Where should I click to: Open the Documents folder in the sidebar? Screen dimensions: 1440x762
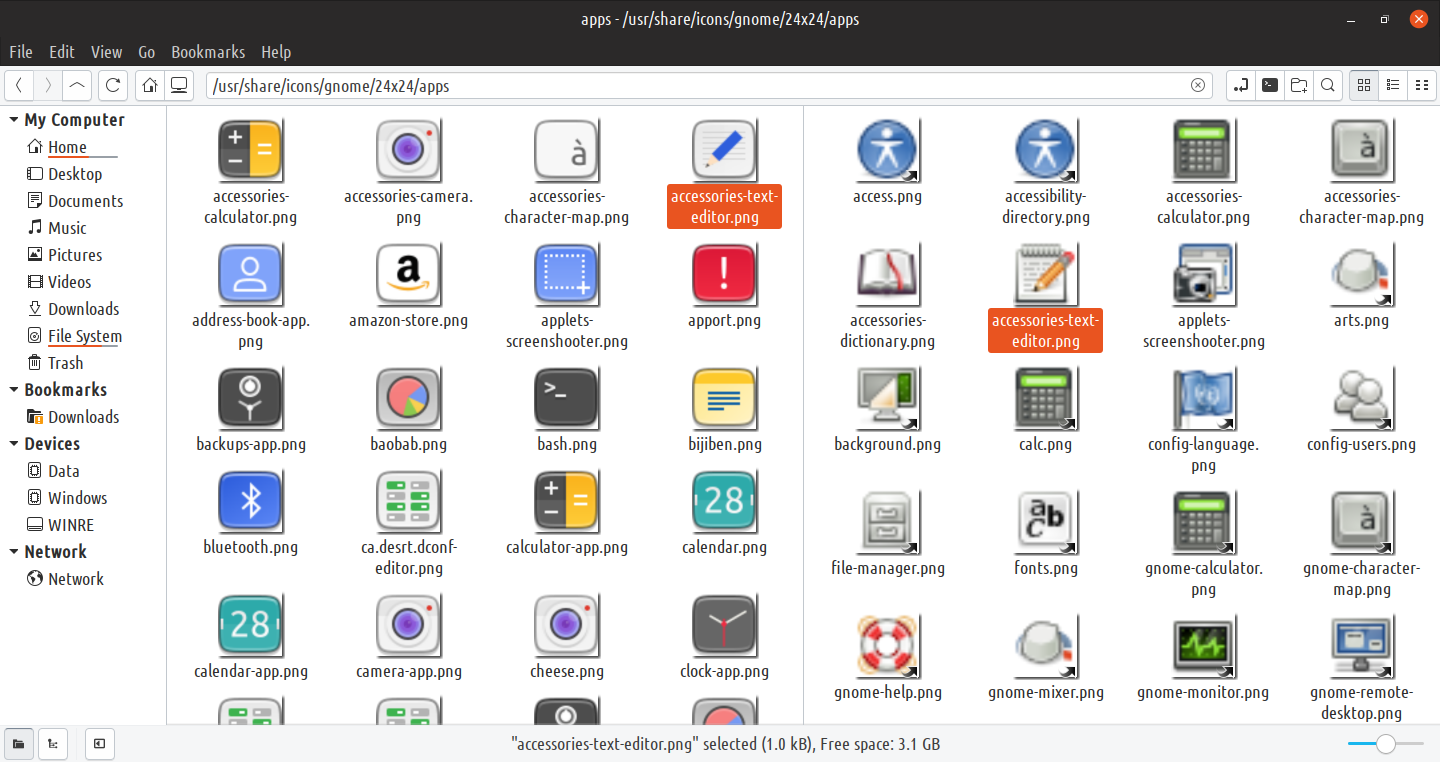86,200
